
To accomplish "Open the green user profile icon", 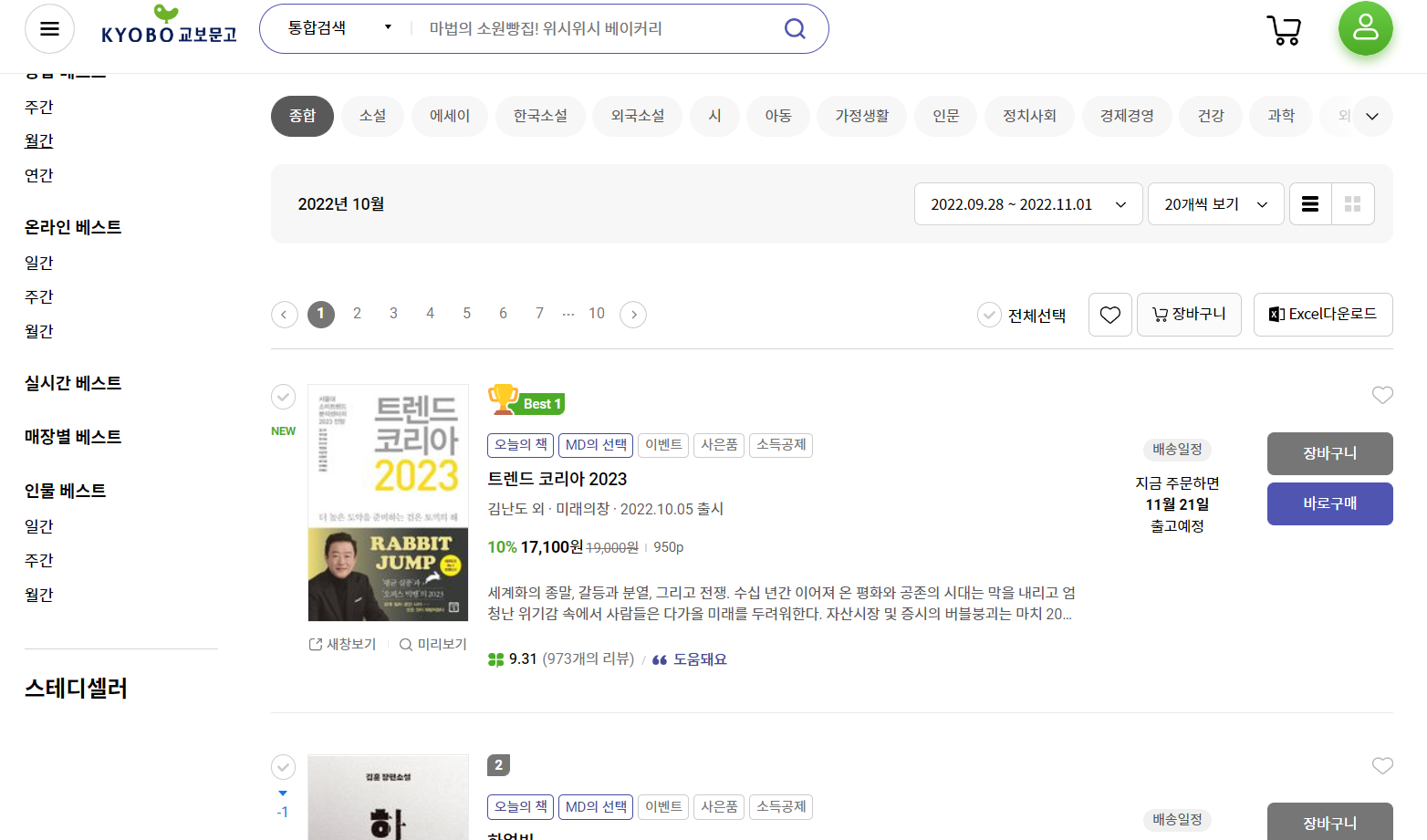I will point(1365,27).
